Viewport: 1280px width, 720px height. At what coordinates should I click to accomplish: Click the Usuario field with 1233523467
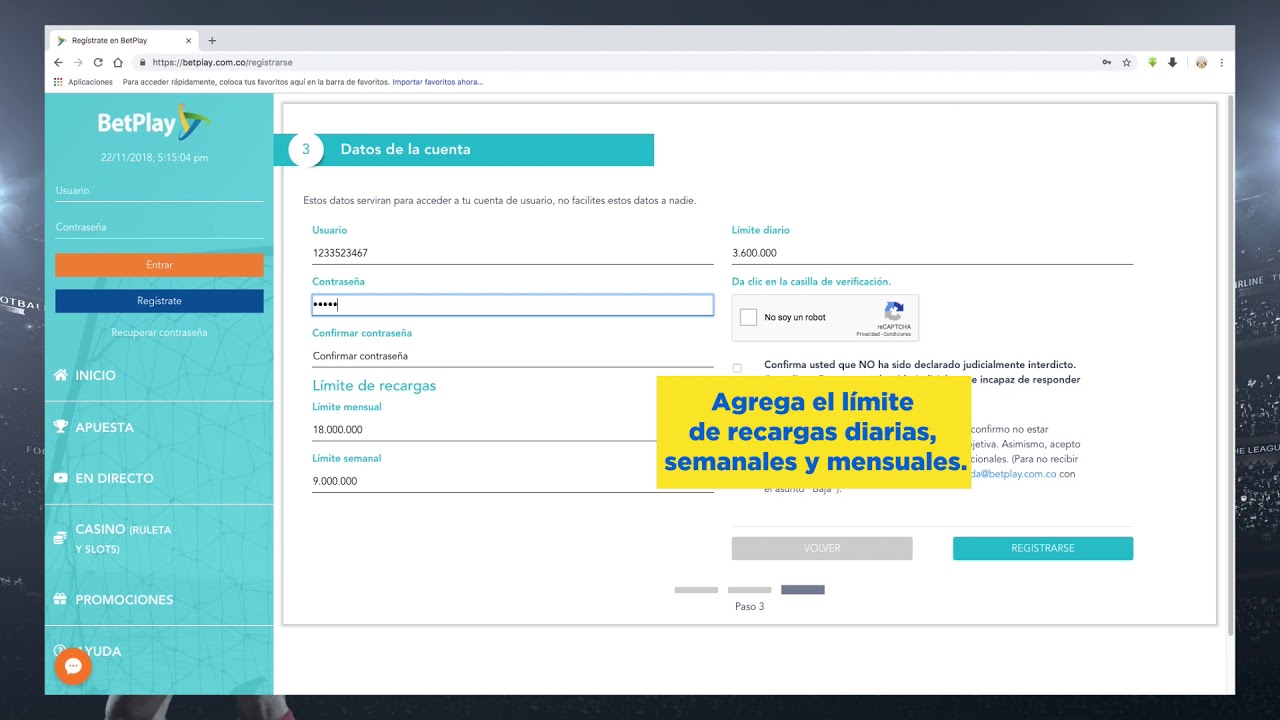tap(512, 253)
